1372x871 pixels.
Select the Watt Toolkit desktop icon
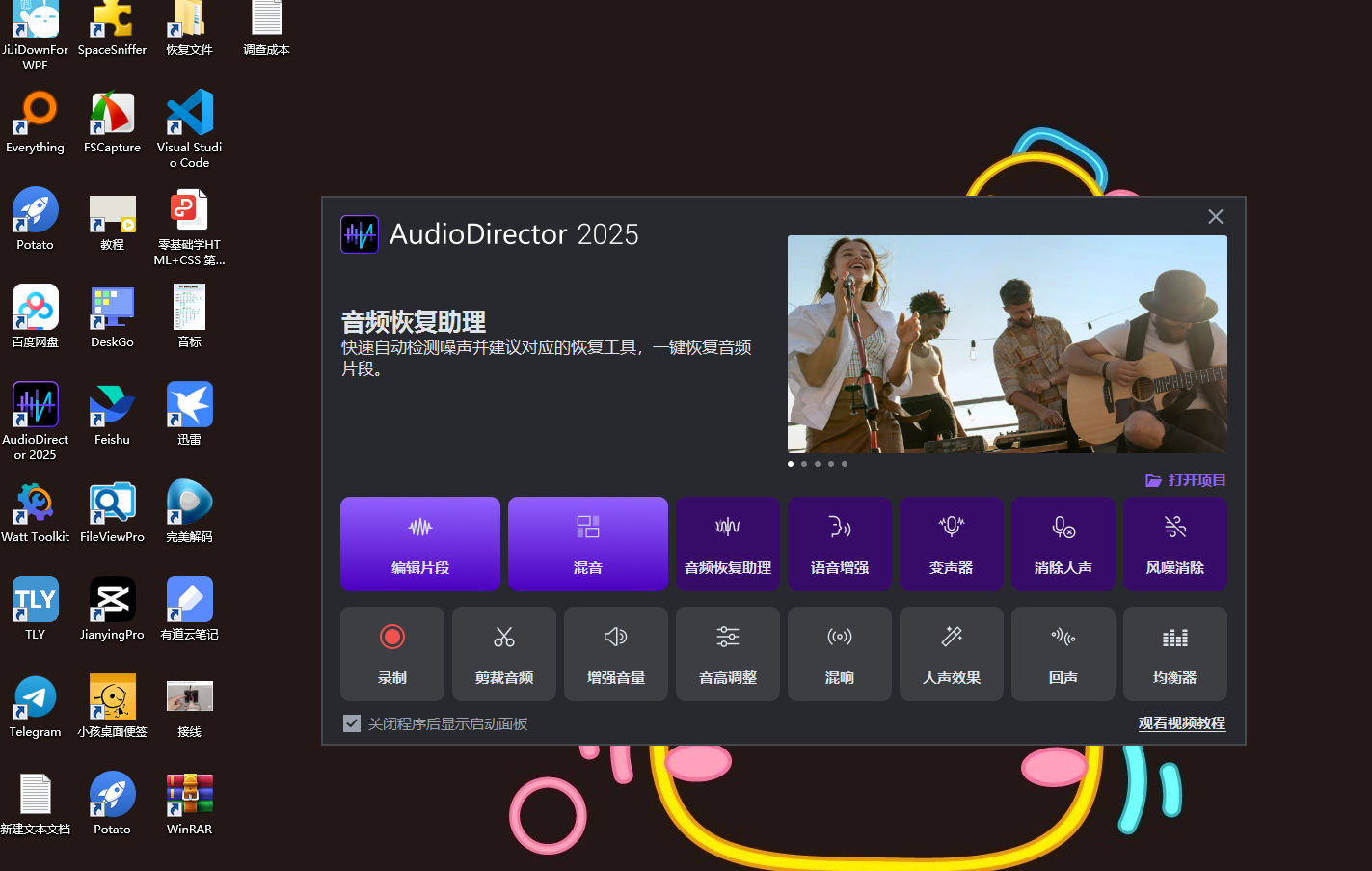pyautogui.click(x=36, y=511)
